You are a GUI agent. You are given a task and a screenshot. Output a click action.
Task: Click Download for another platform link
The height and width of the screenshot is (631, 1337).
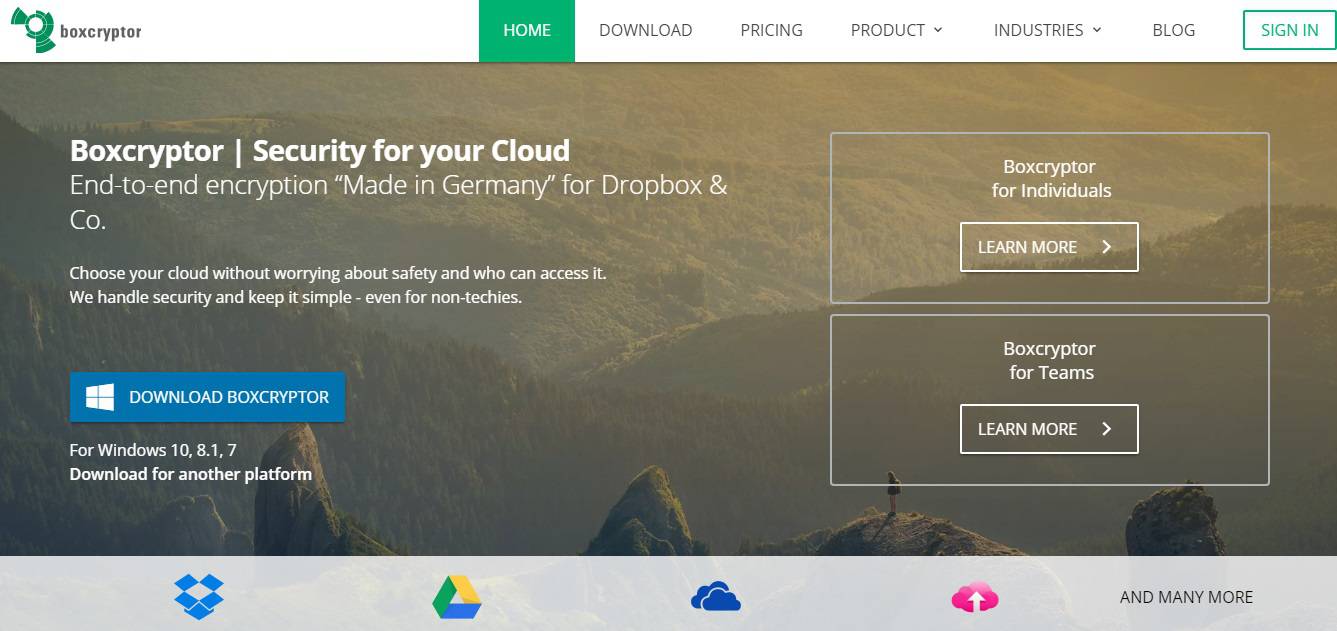(x=191, y=474)
